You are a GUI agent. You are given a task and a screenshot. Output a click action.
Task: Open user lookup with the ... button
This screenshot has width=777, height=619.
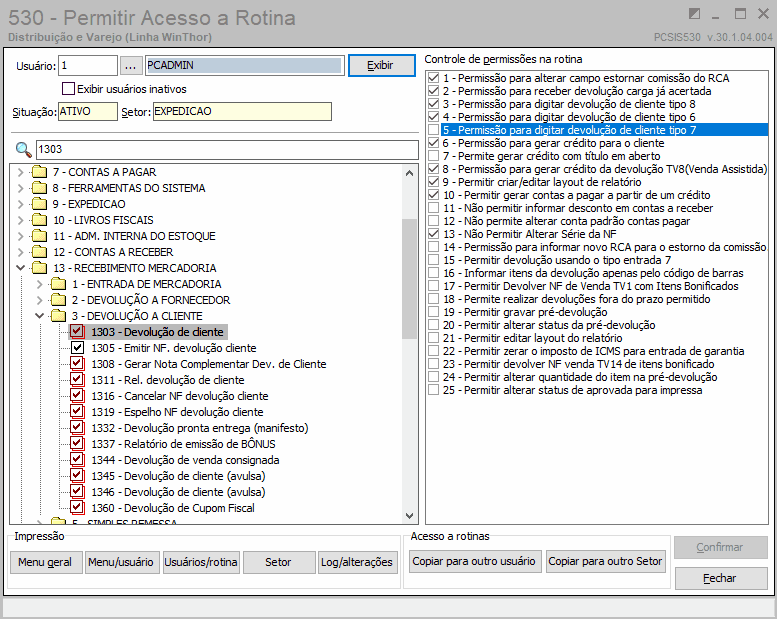coord(130,65)
